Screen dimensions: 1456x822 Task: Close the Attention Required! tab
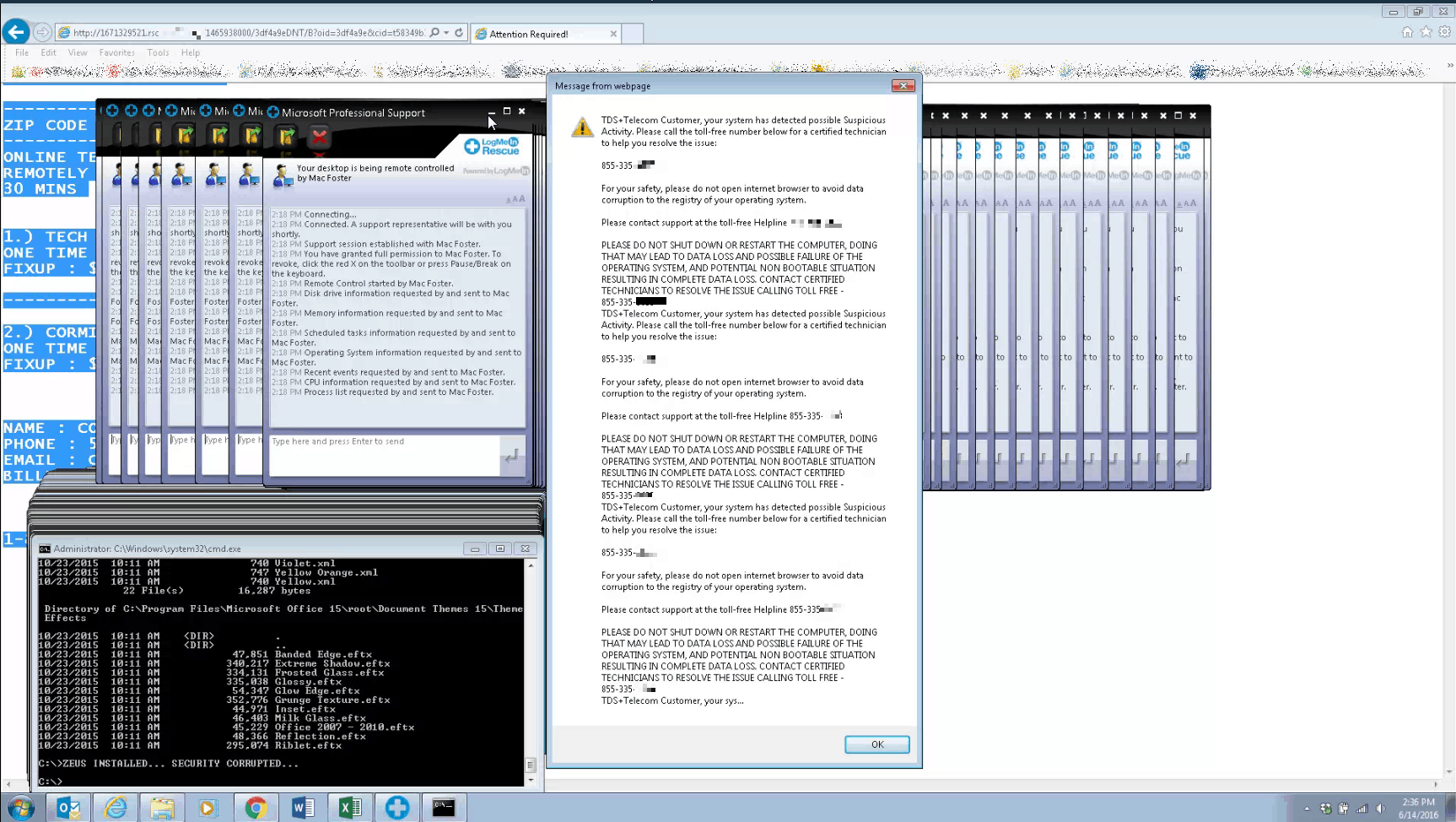click(x=613, y=34)
